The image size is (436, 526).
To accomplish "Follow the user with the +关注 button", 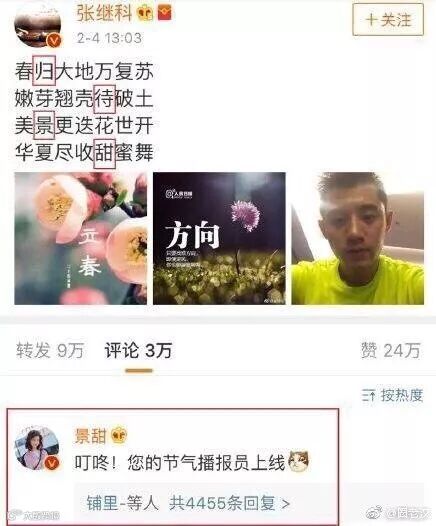I will point(388,19).
